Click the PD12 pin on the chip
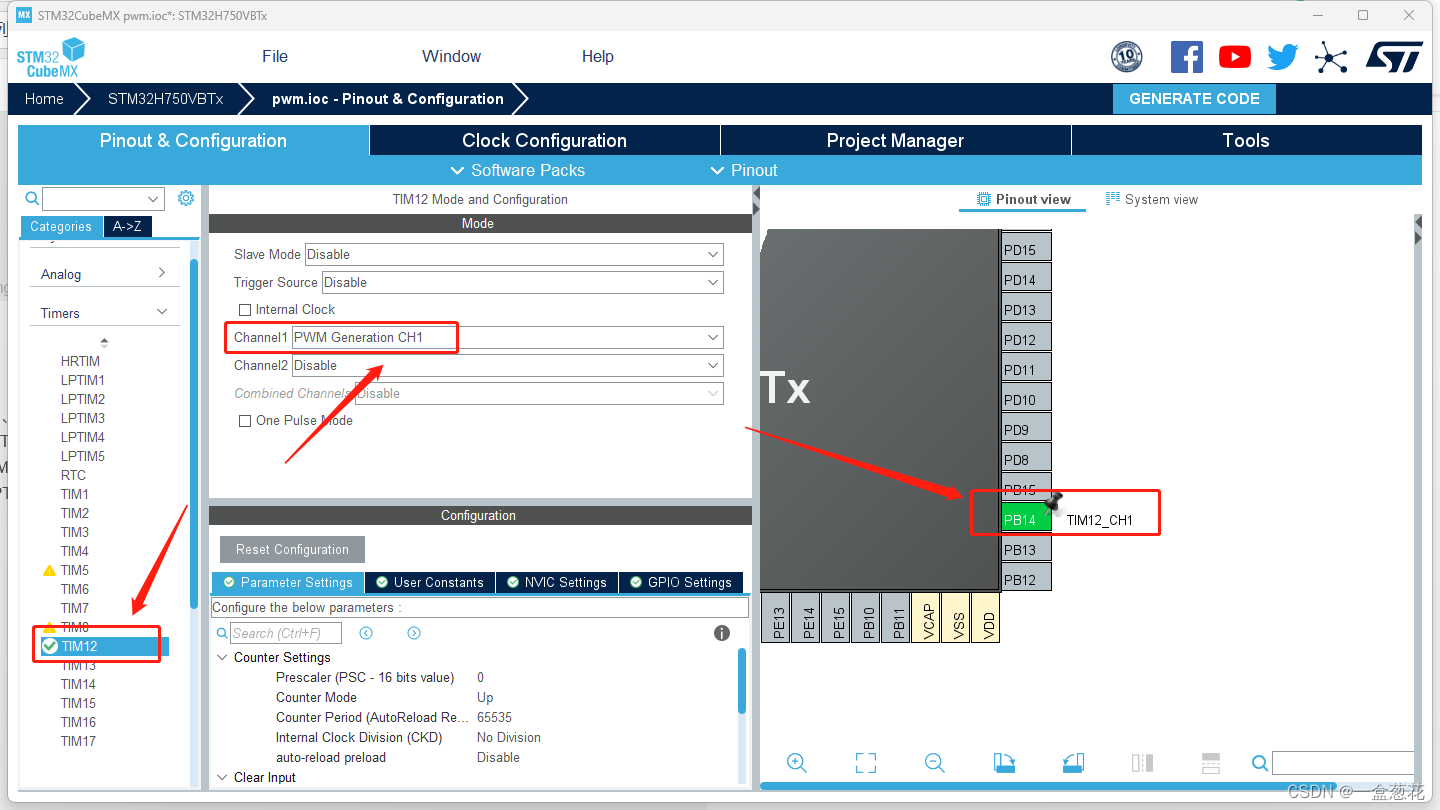 point(1026,339)
